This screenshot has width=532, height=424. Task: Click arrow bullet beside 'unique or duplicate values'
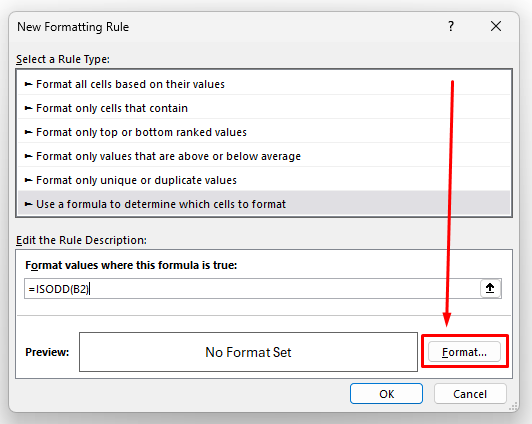click(28, 180)
